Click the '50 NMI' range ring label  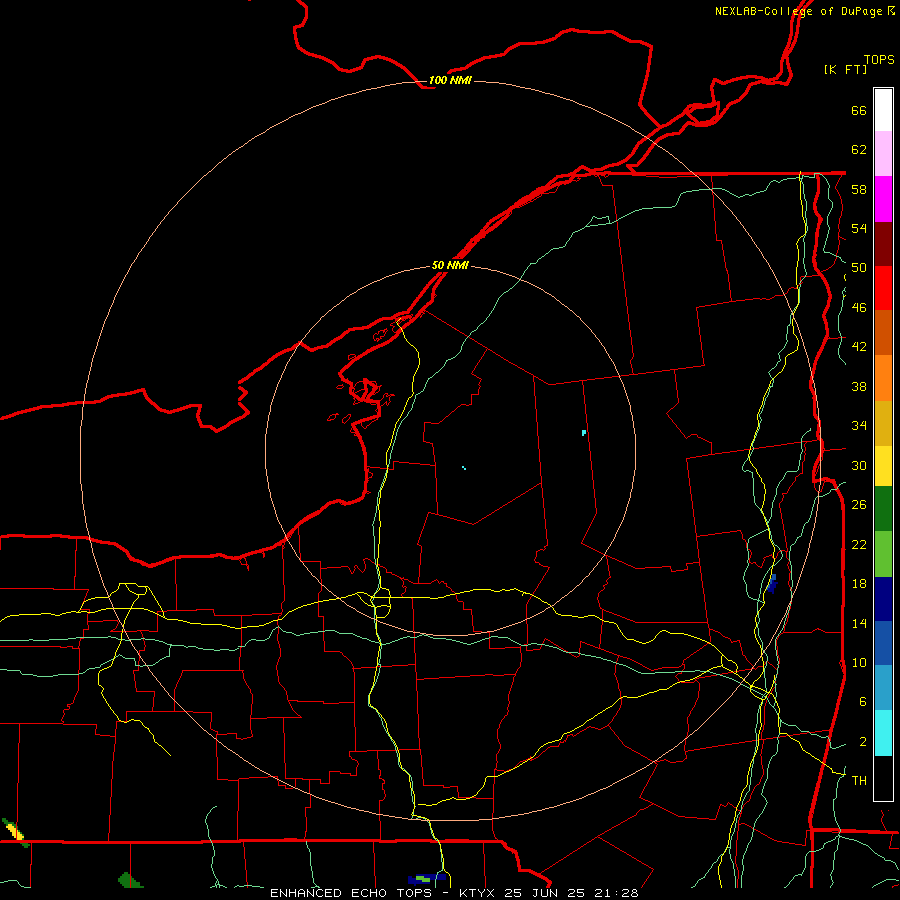450,265
